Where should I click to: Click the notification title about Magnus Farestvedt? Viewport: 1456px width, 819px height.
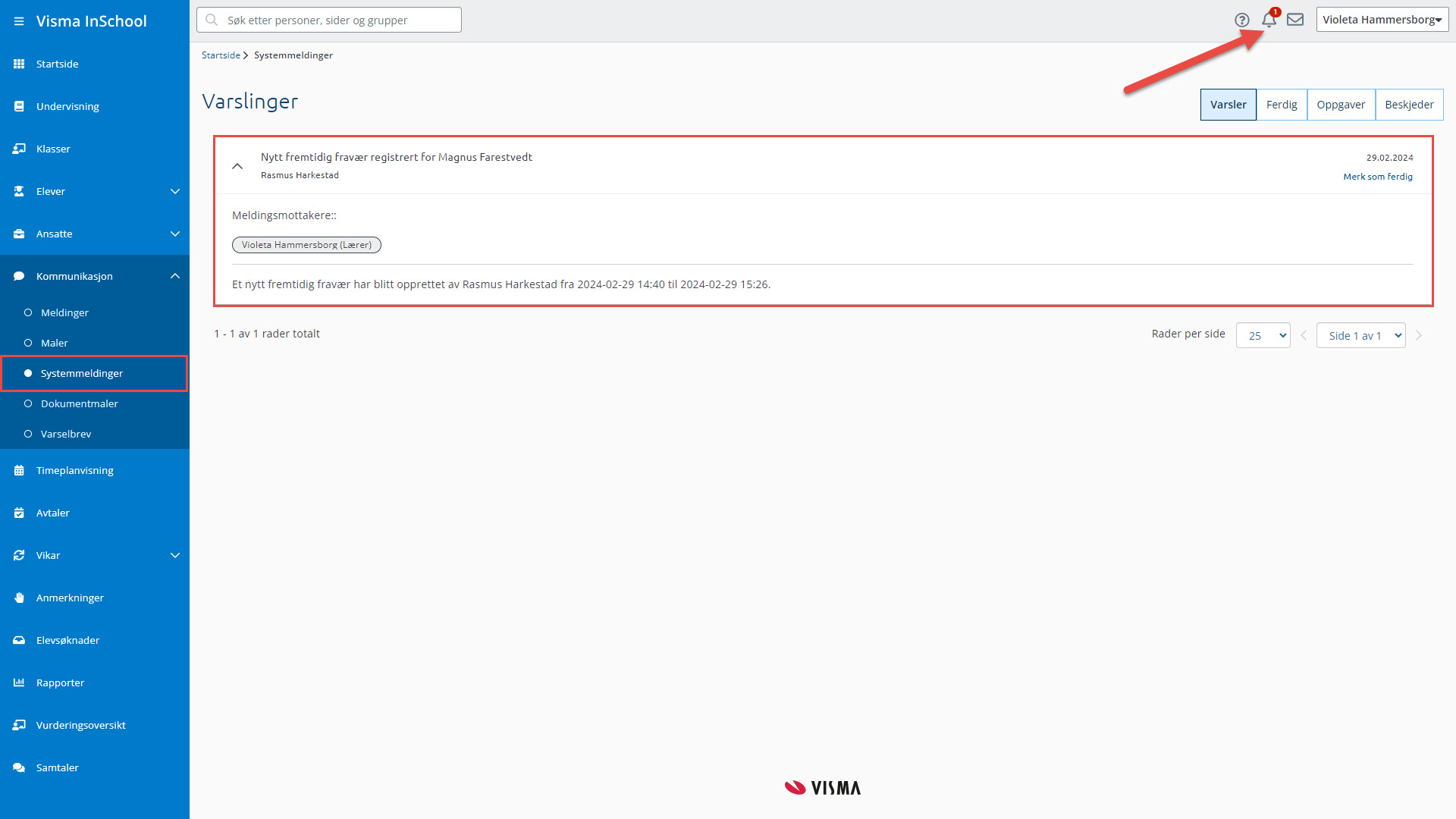point(397,157)
